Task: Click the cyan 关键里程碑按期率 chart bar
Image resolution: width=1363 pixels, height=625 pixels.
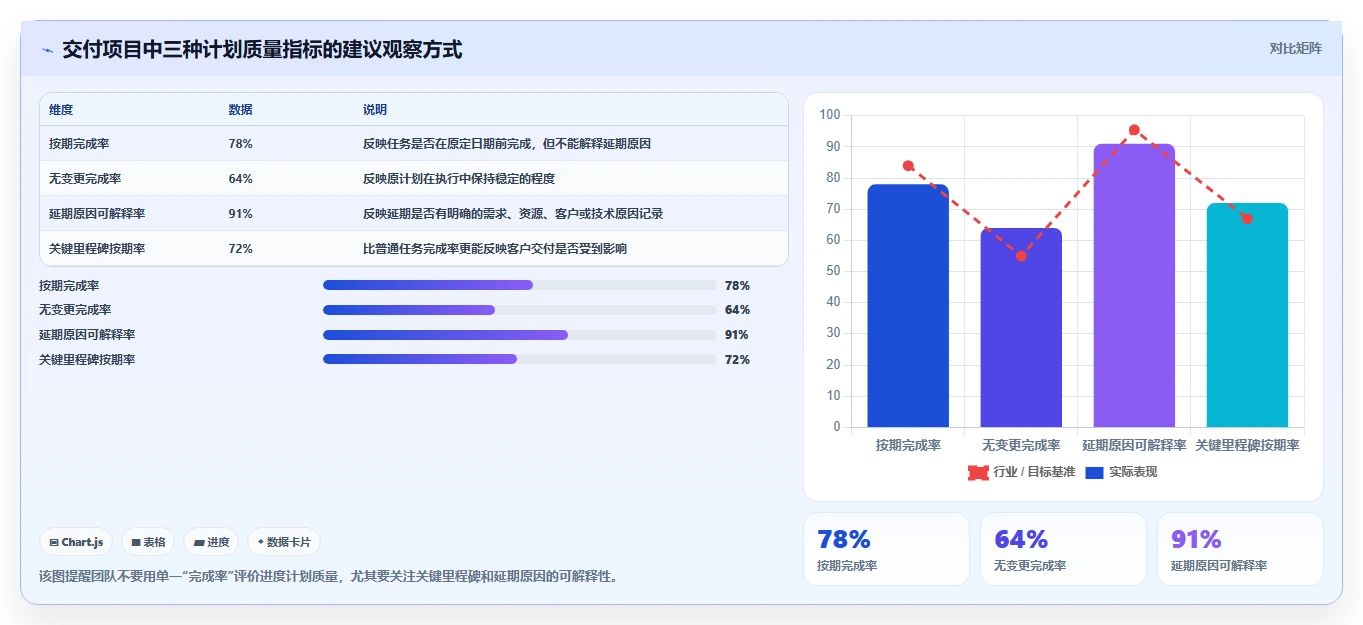Action: [x=1247, y=315]
